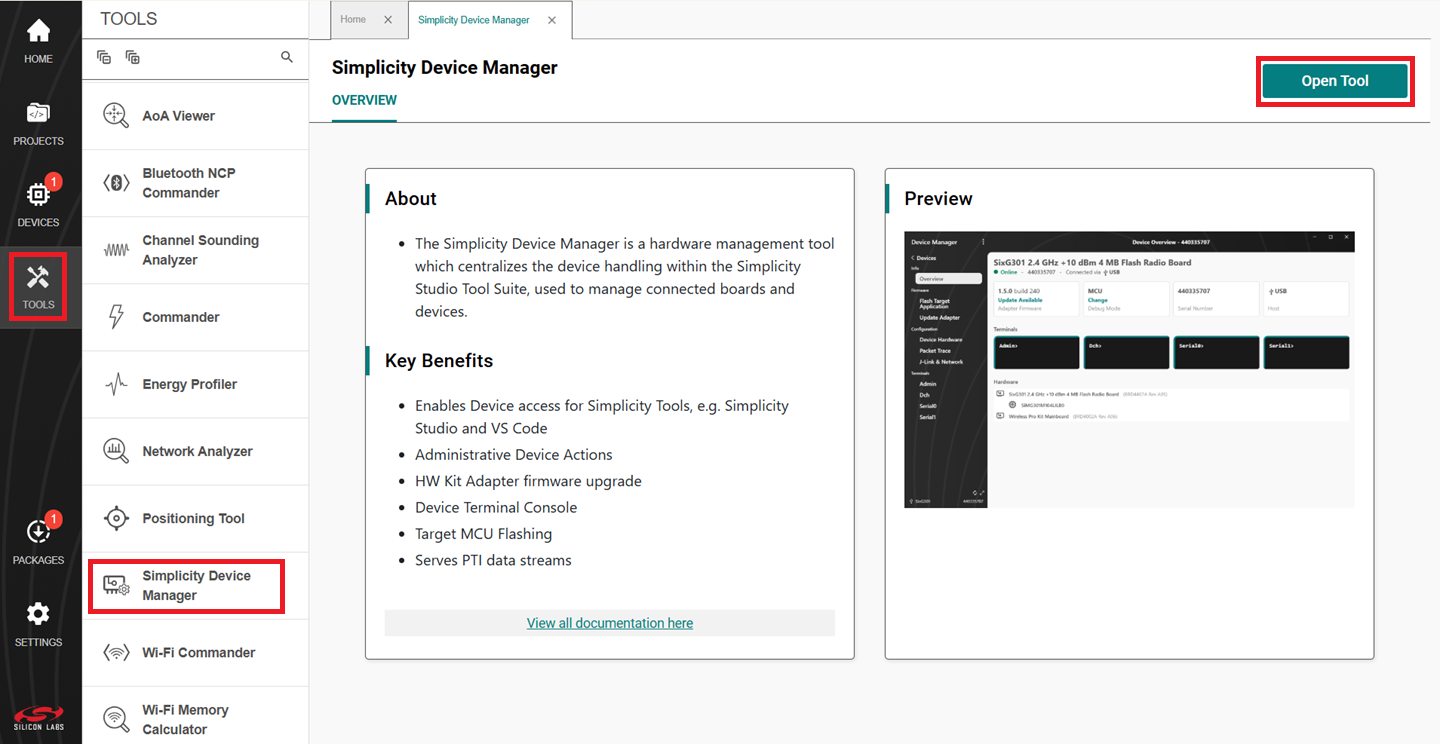
Task: Open Packages from the left sidebar
Action: click(x=38, y=542)
